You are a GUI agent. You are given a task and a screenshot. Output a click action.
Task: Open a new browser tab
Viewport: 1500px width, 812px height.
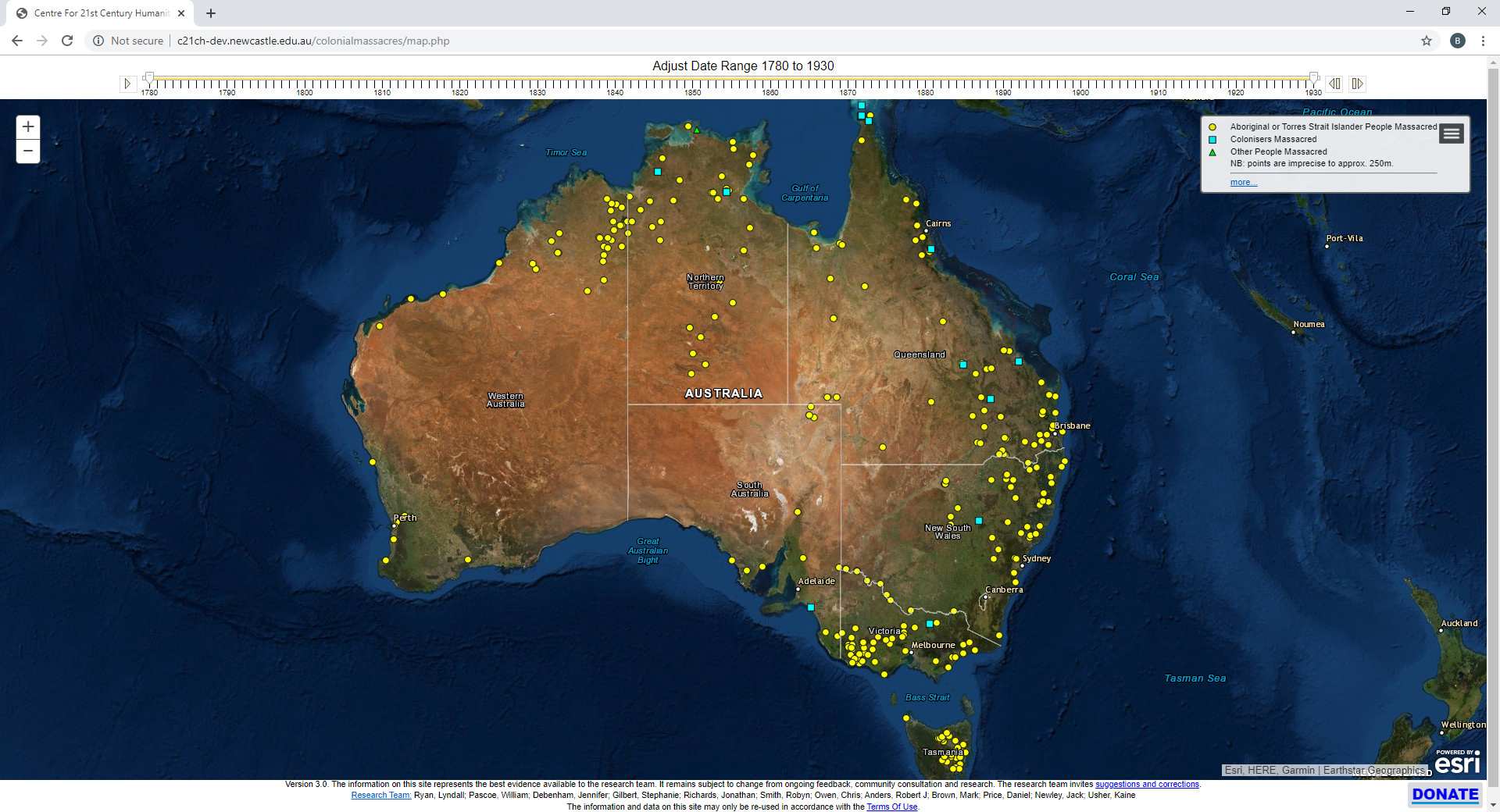coord(211,13)
